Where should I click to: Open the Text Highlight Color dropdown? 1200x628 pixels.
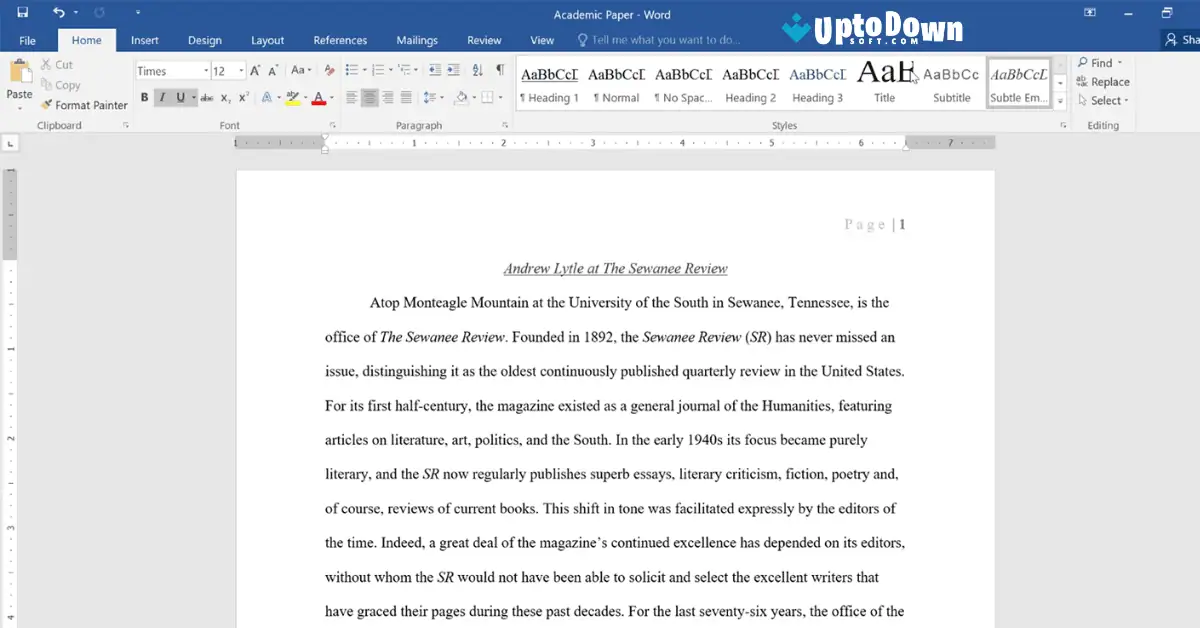click(305, 98)
